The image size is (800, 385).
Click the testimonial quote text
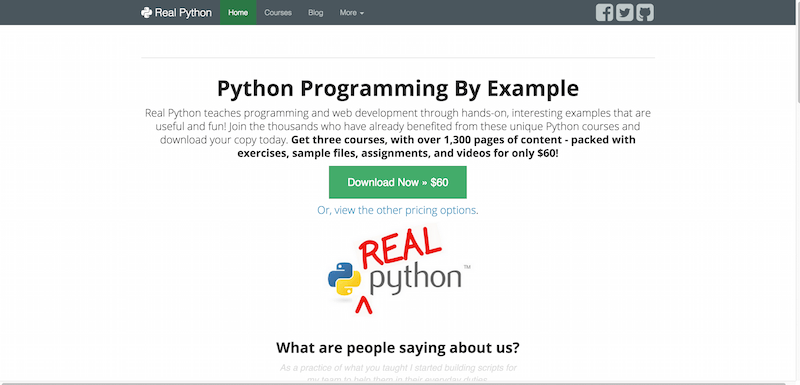point(398,373)
